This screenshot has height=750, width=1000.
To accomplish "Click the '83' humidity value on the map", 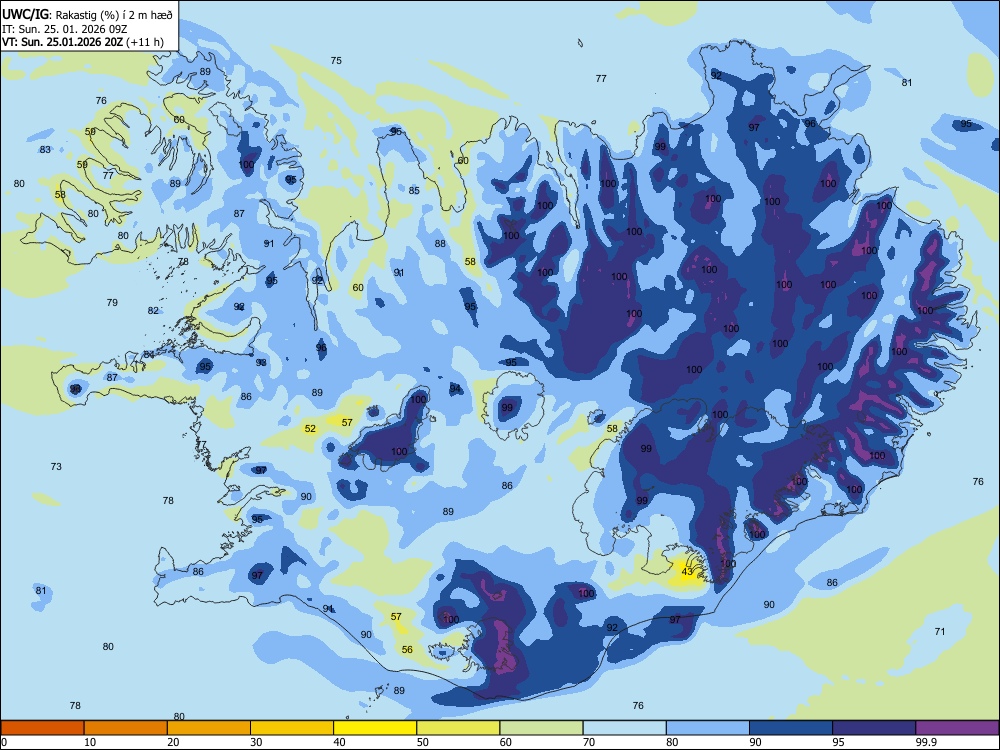I will coord(45,150).
